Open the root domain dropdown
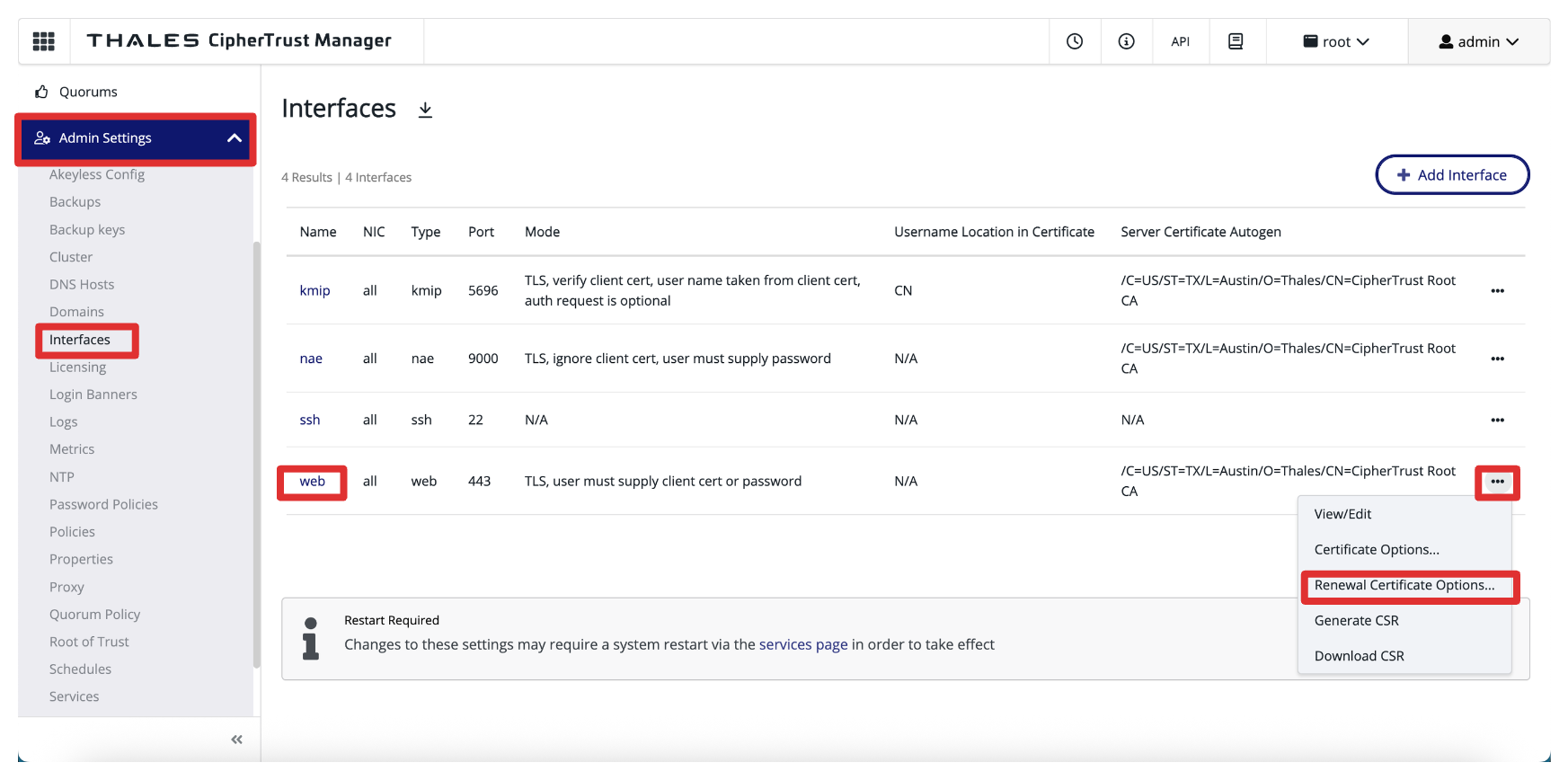Screen dimensions: 1568x780 [x=1336, y=41]
